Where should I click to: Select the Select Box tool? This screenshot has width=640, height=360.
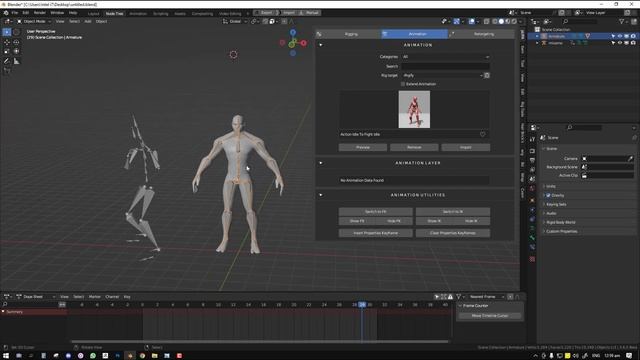point(7,32)
